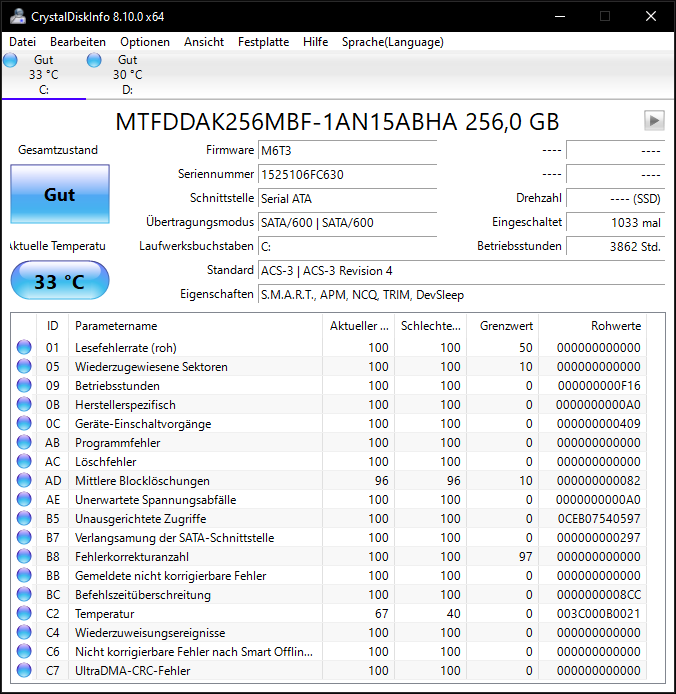Image resolution: width=676 pixels, height=694 pixels.
Task: Click status orb of C6 Smart Offline row
Action: pos(24,652)
